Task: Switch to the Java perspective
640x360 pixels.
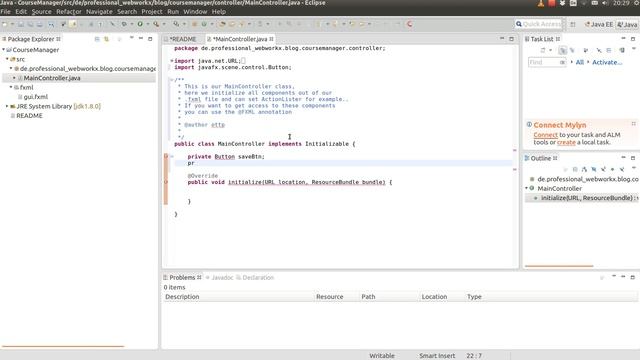Action: tap(627, 24)
